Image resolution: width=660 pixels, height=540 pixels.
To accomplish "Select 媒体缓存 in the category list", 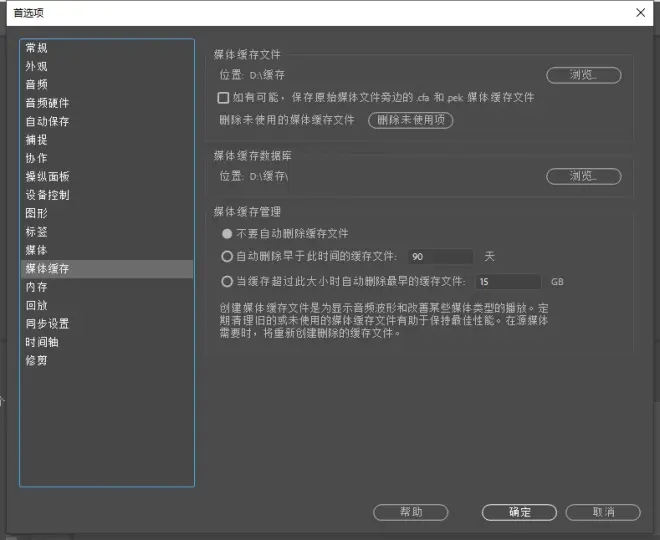I will (x=107, y=269).
